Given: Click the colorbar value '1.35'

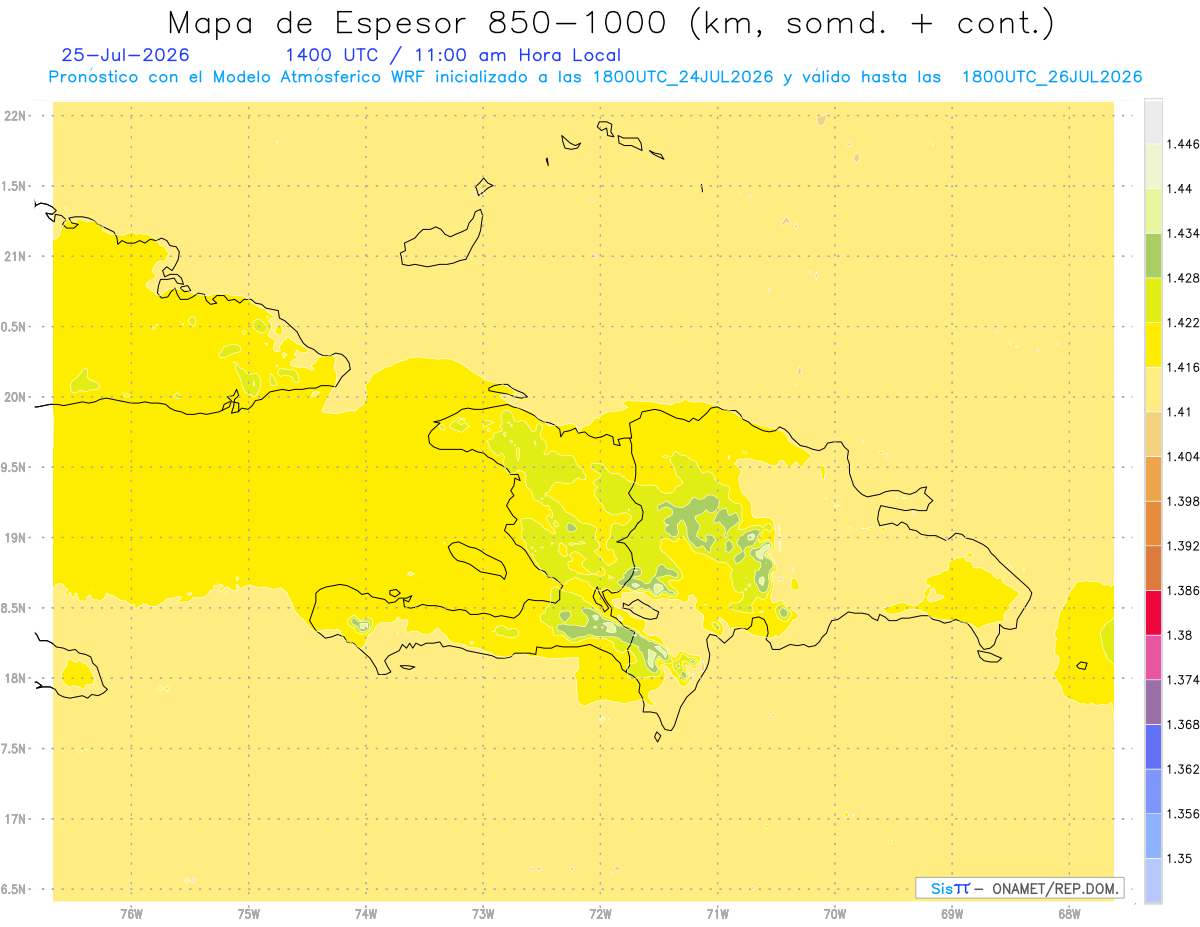Looking at the screenshot, I should coord(1180,858).
